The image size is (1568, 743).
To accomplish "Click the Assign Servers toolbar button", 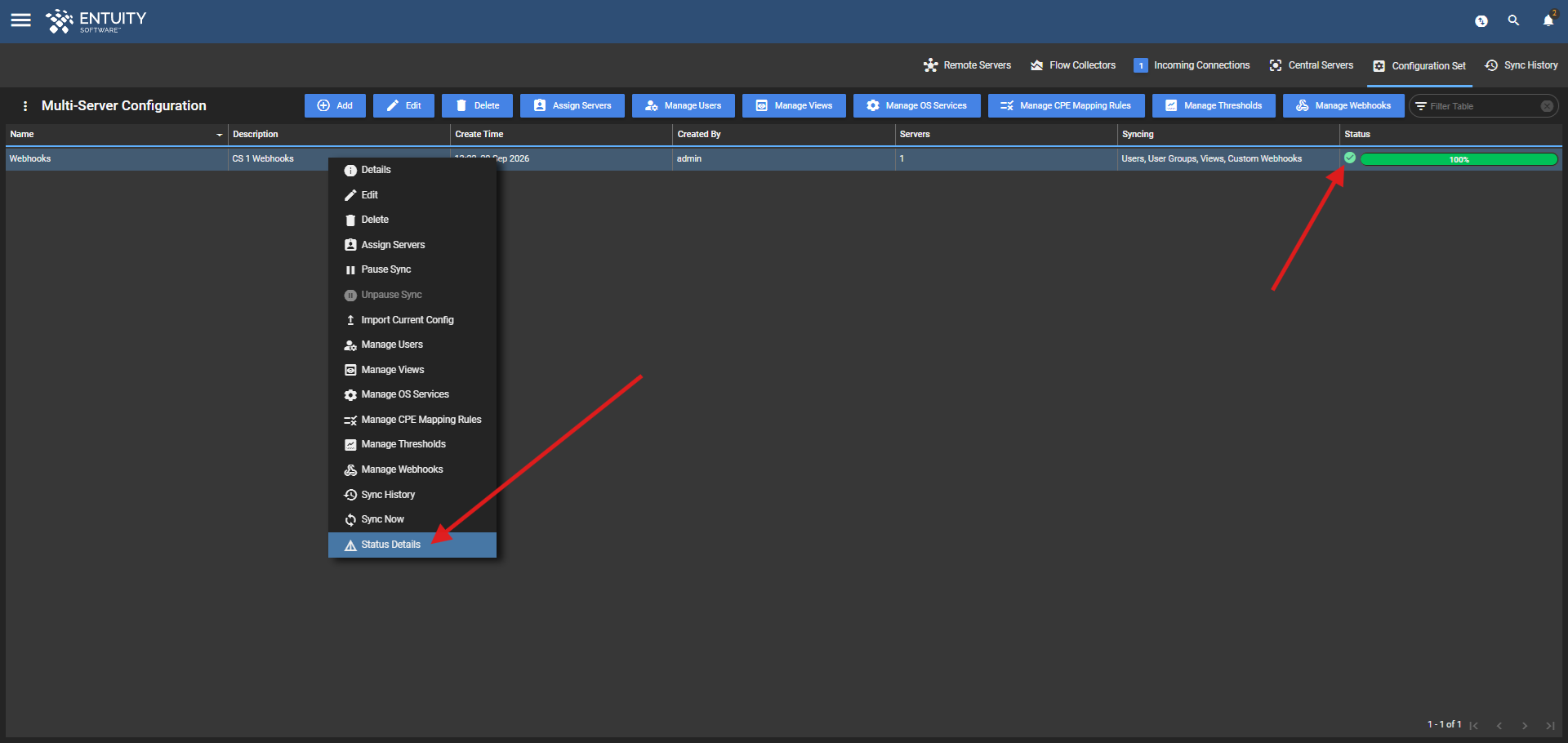I will pyautogui.click(x=572, y=105).
